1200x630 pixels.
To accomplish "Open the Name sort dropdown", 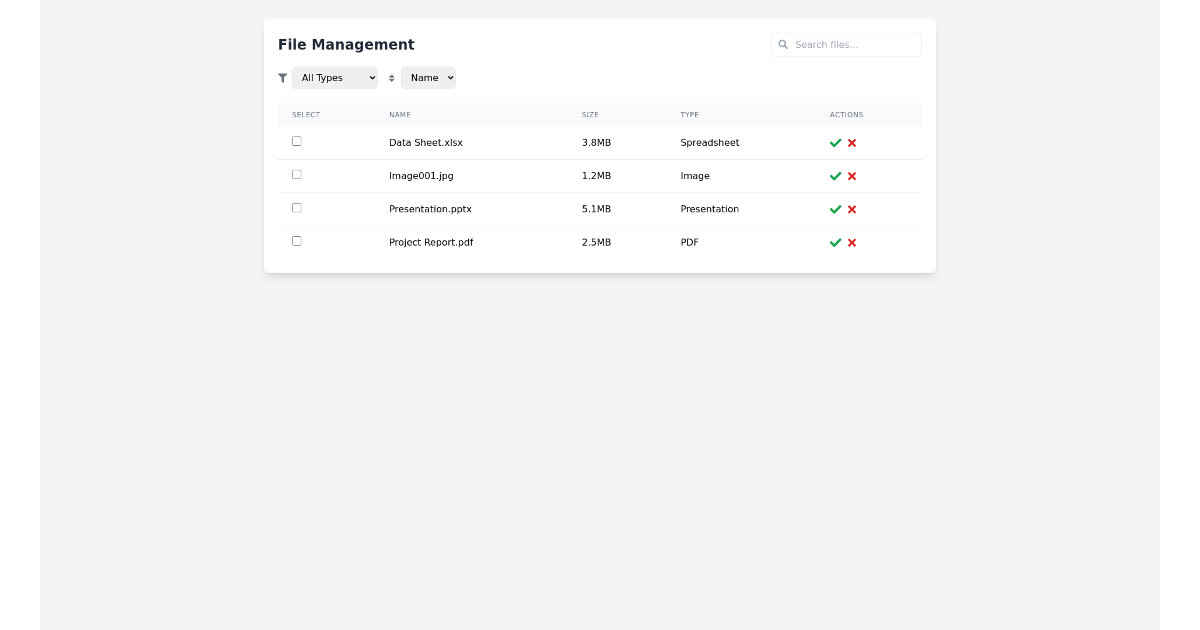I will [x=428, y=77].
